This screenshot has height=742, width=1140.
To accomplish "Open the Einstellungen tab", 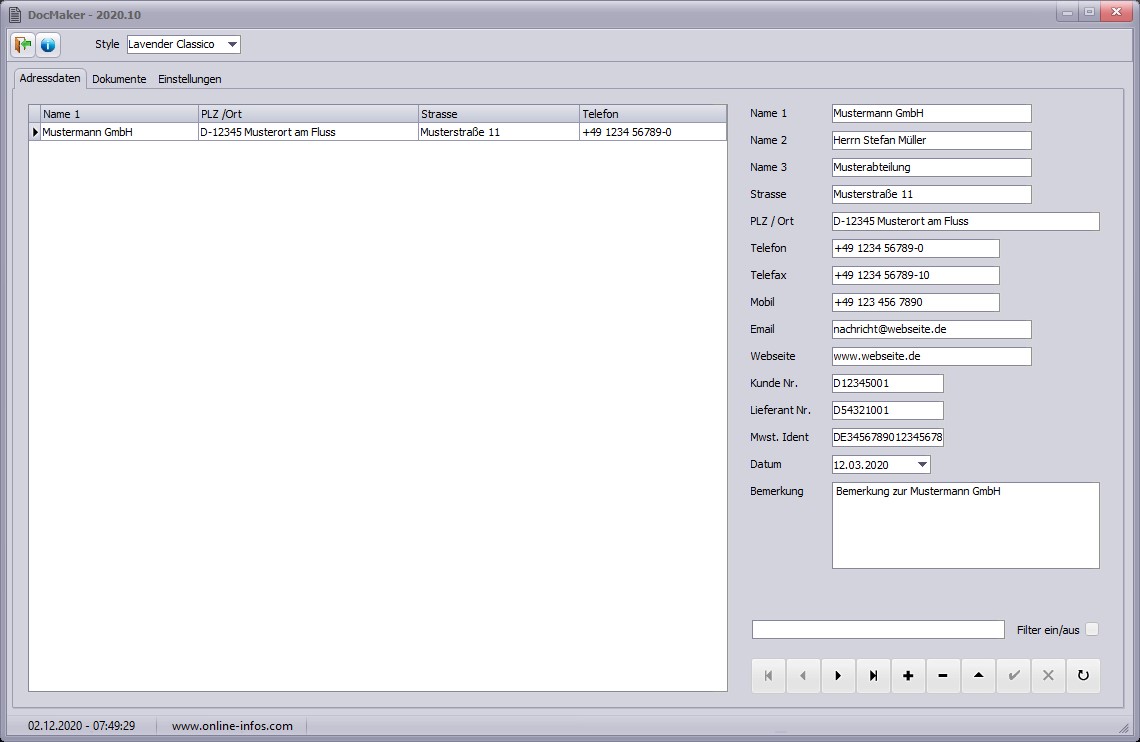I will 190,79.
